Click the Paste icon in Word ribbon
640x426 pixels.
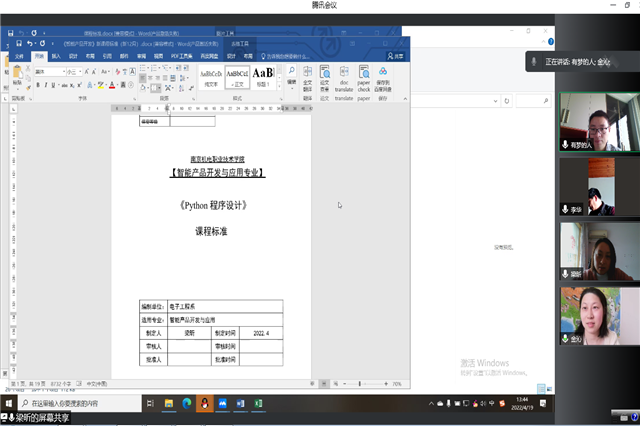[x=18, y=76]
